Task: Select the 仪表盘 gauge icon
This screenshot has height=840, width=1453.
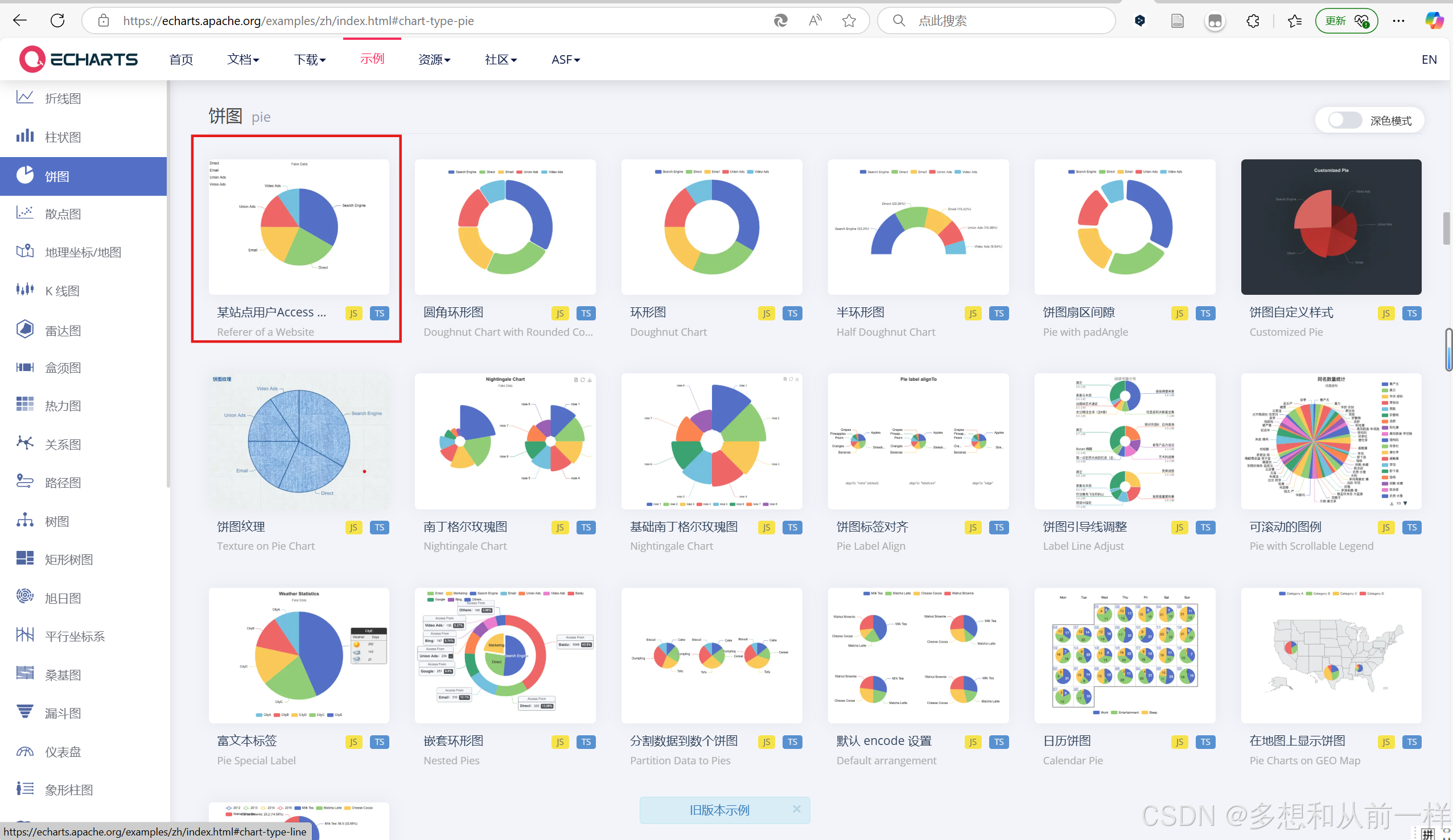Action: coord(25,751)
